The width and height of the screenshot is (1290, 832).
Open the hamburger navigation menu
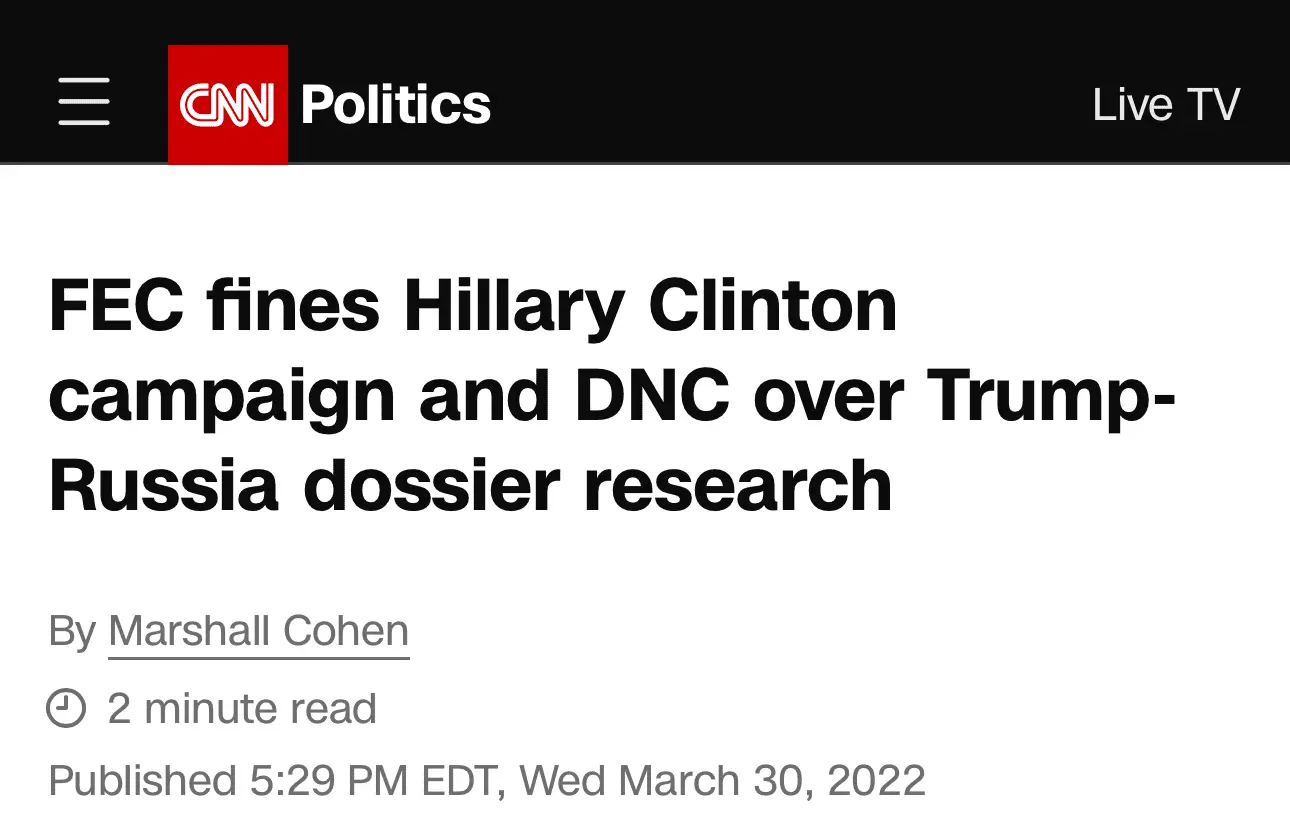click(x=84, y=102)
